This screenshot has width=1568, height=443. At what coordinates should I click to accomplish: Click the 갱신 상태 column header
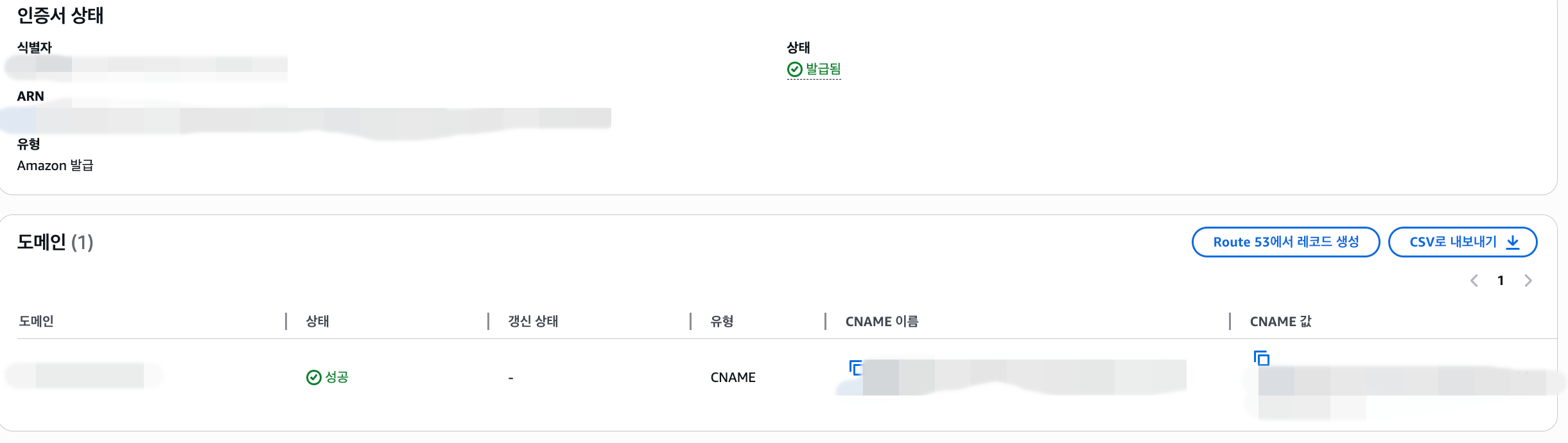click(x=533, y=321)
